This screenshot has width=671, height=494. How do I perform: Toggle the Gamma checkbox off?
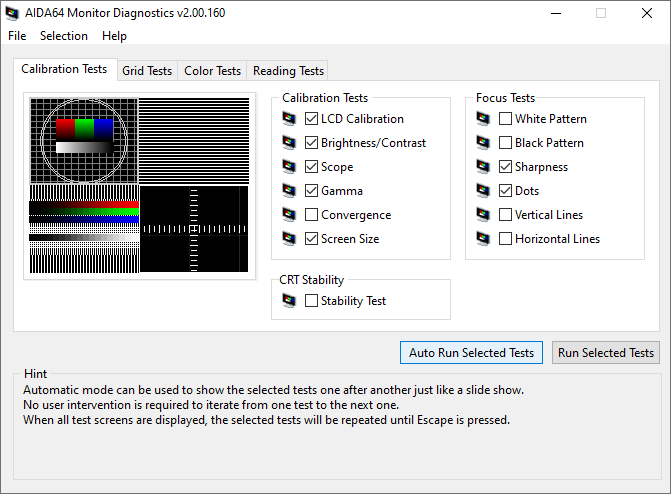tap(311, 190)
